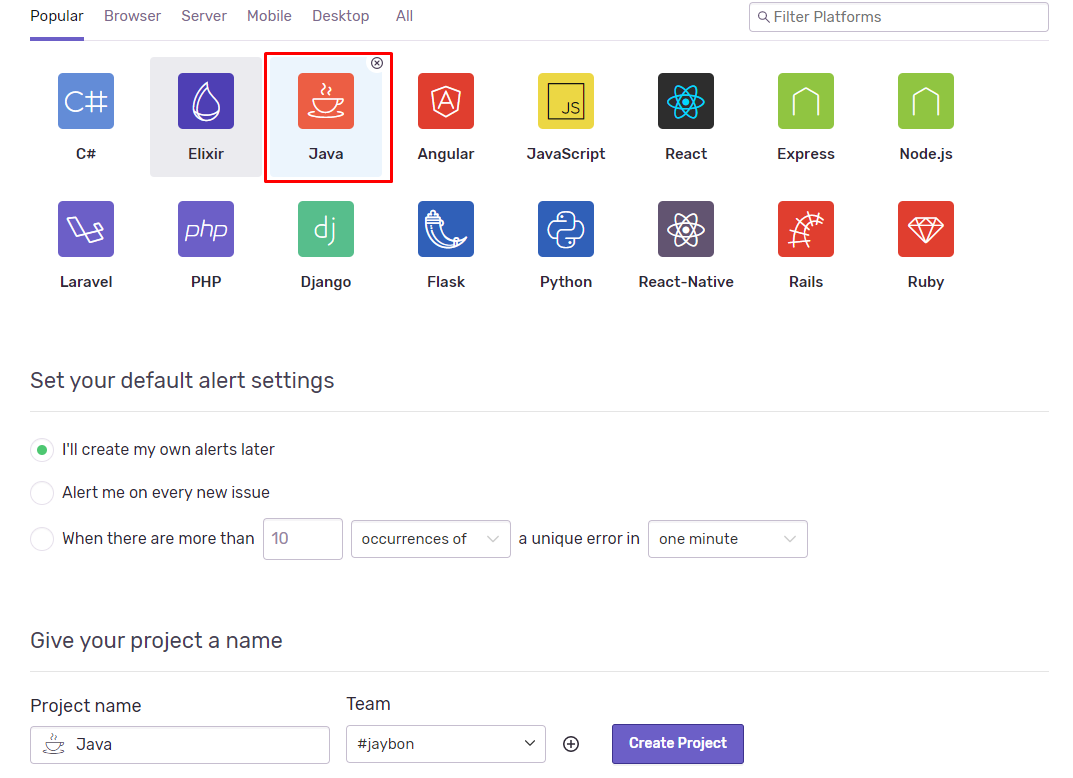Screen dimensions: 1073x778
Task: Select the Java platform tile
Action: click(x=326, y=117)
